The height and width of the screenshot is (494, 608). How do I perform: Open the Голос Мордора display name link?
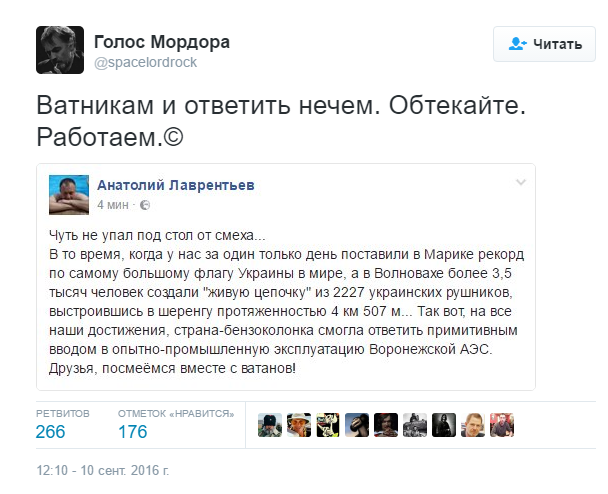coord(161,42)
